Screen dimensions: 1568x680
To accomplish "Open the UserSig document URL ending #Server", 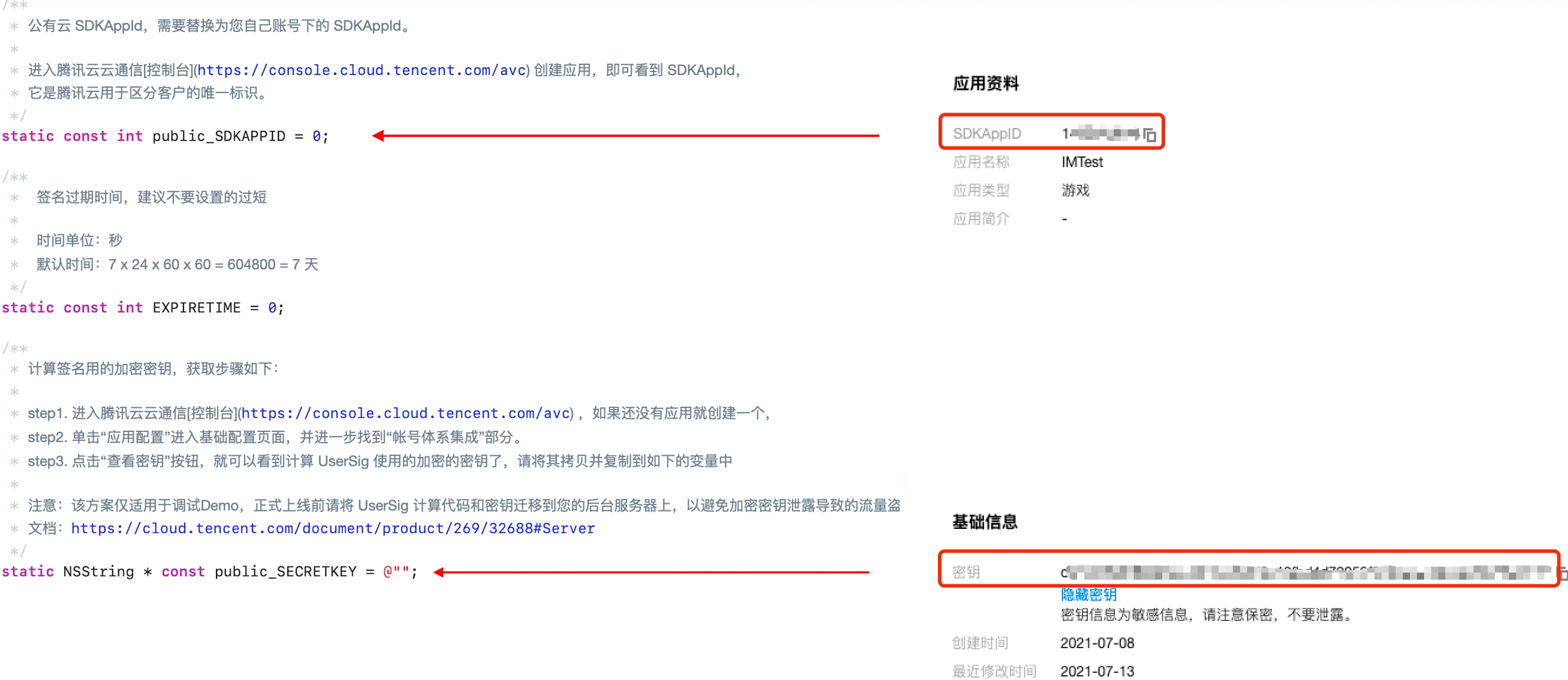I will 333,528.
